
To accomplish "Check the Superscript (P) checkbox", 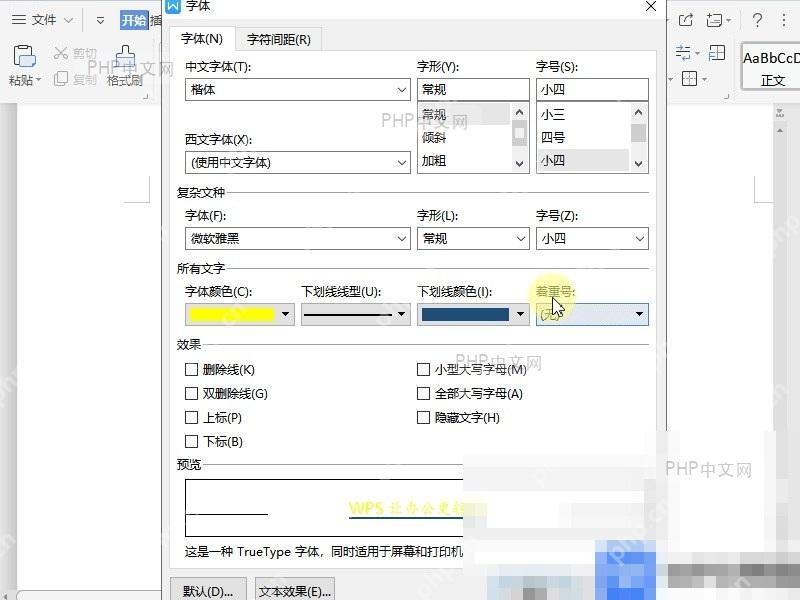I will click(x=191, y=417).
